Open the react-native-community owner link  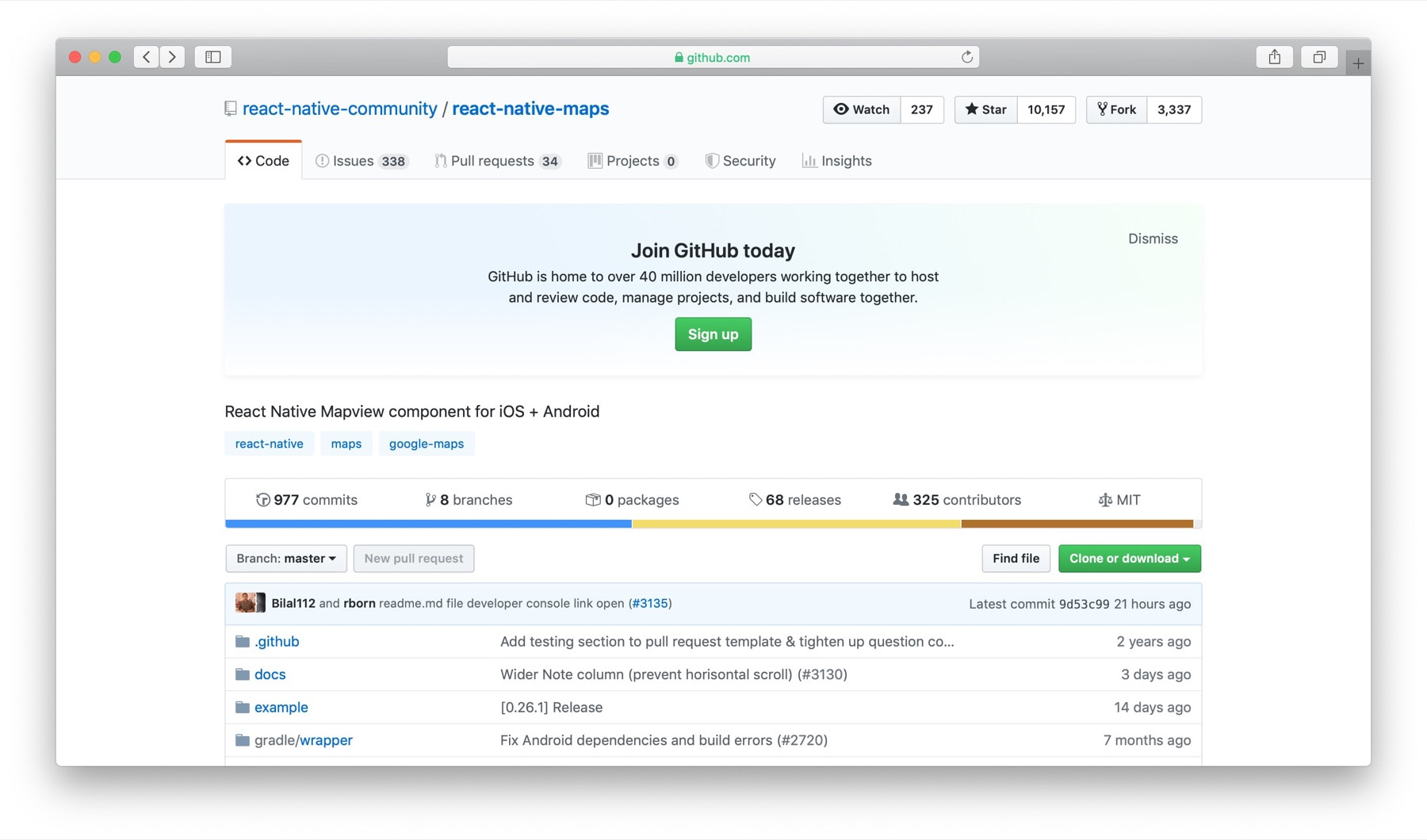339,109
